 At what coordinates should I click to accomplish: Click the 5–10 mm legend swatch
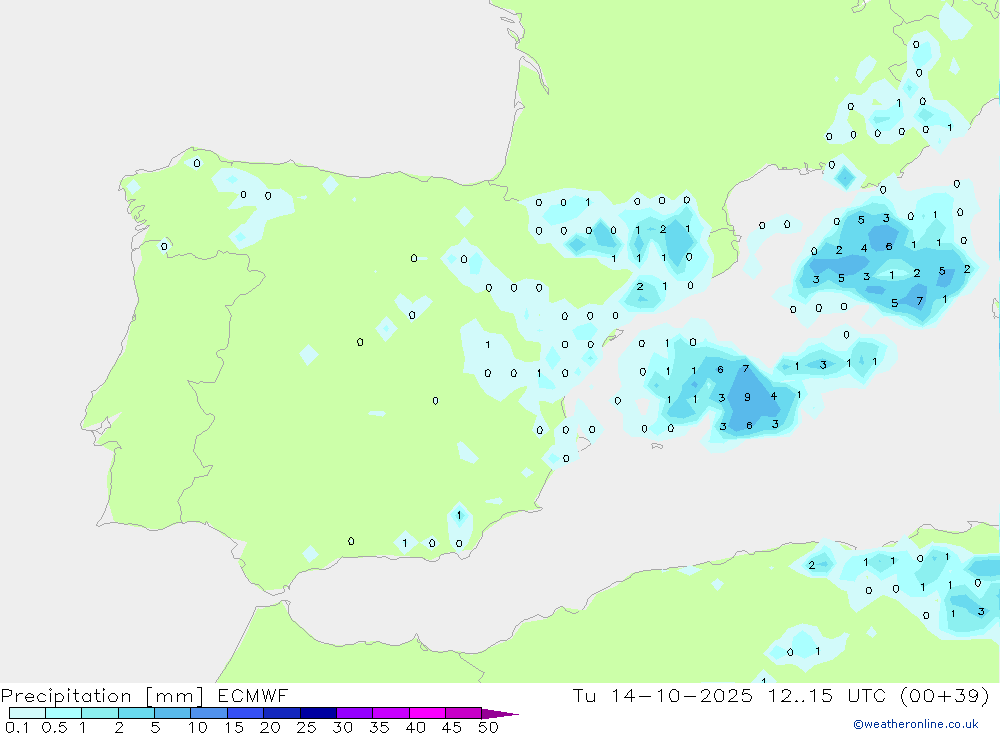(173, 713)
